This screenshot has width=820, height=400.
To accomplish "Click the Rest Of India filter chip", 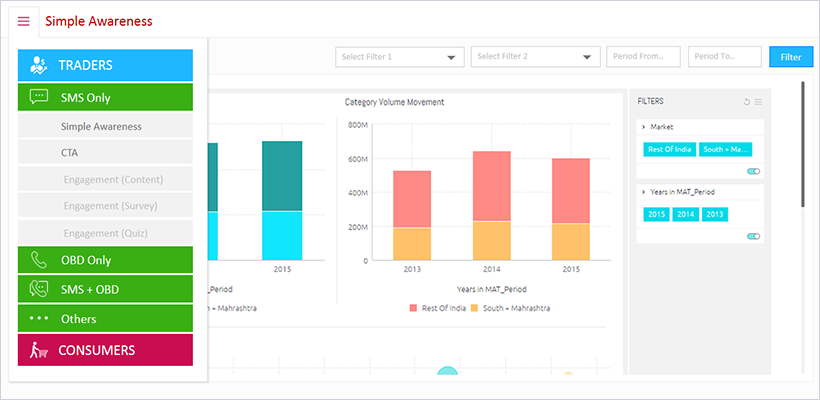I will pos(669,150).
